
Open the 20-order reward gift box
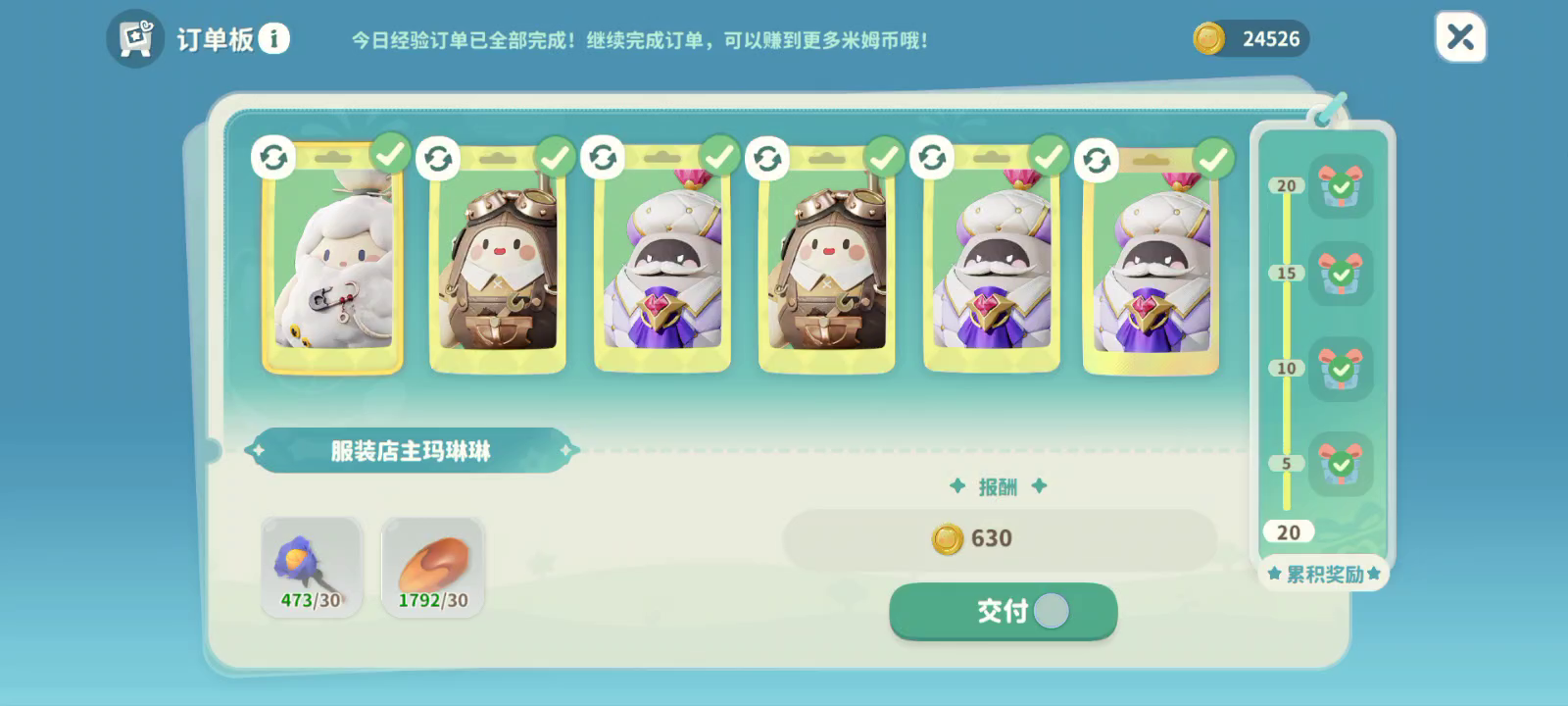[1341, 186]
